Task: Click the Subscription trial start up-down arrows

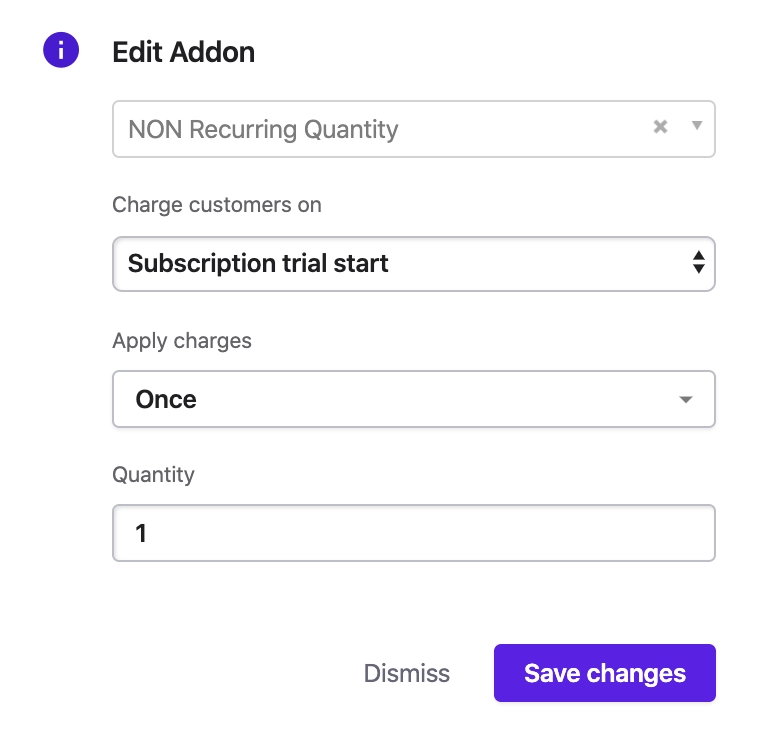Action: point(698,263)
